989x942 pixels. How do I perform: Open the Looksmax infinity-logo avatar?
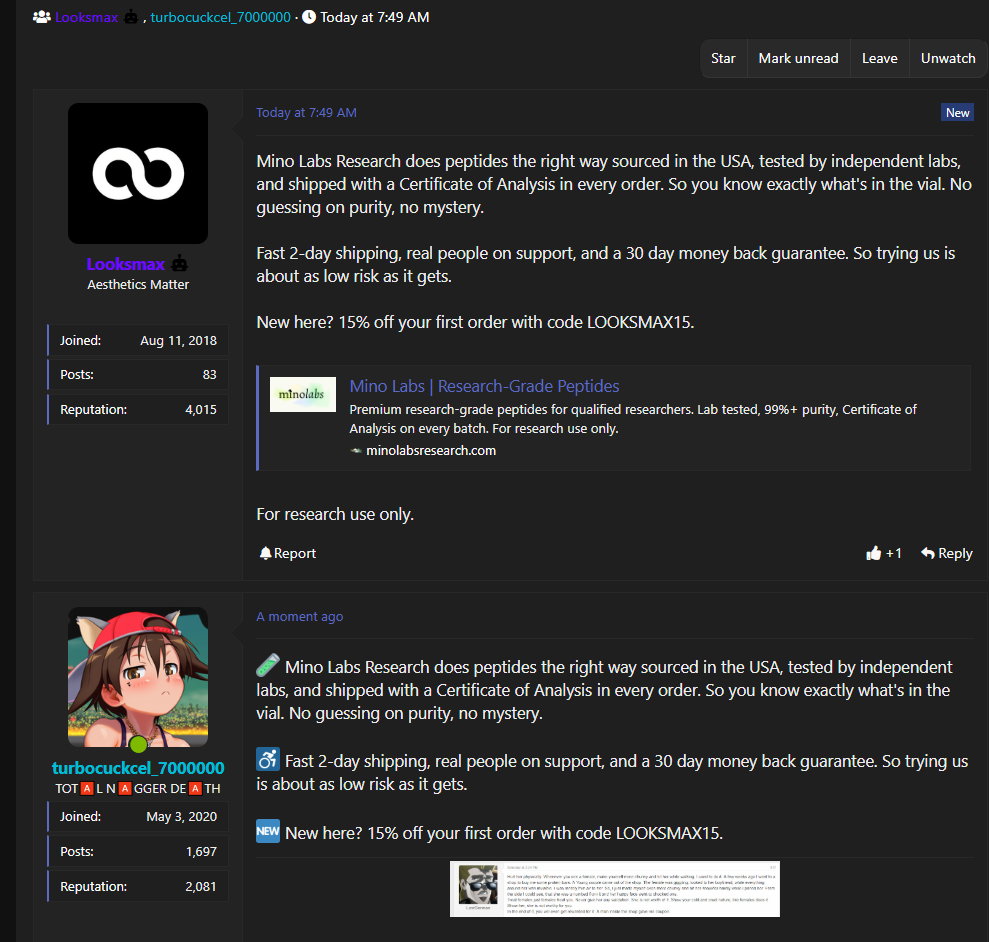(138, 174)
